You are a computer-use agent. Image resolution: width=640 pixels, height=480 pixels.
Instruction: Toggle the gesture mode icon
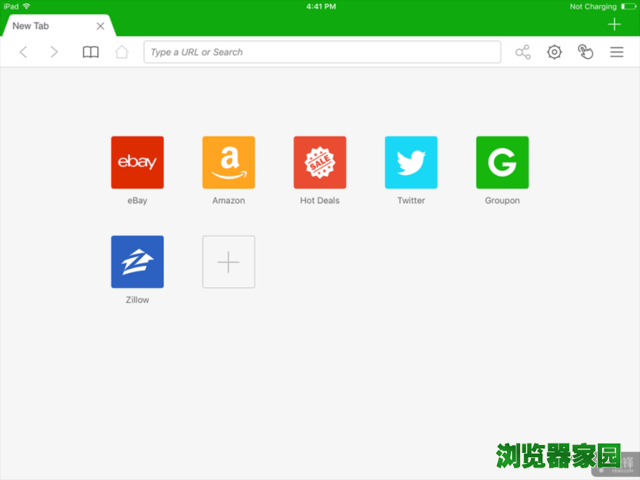pyautogui.click(x=586, y=52)
